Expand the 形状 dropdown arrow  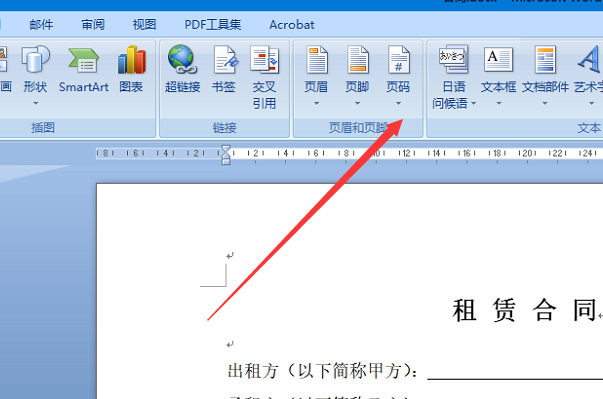click(35, 103)
